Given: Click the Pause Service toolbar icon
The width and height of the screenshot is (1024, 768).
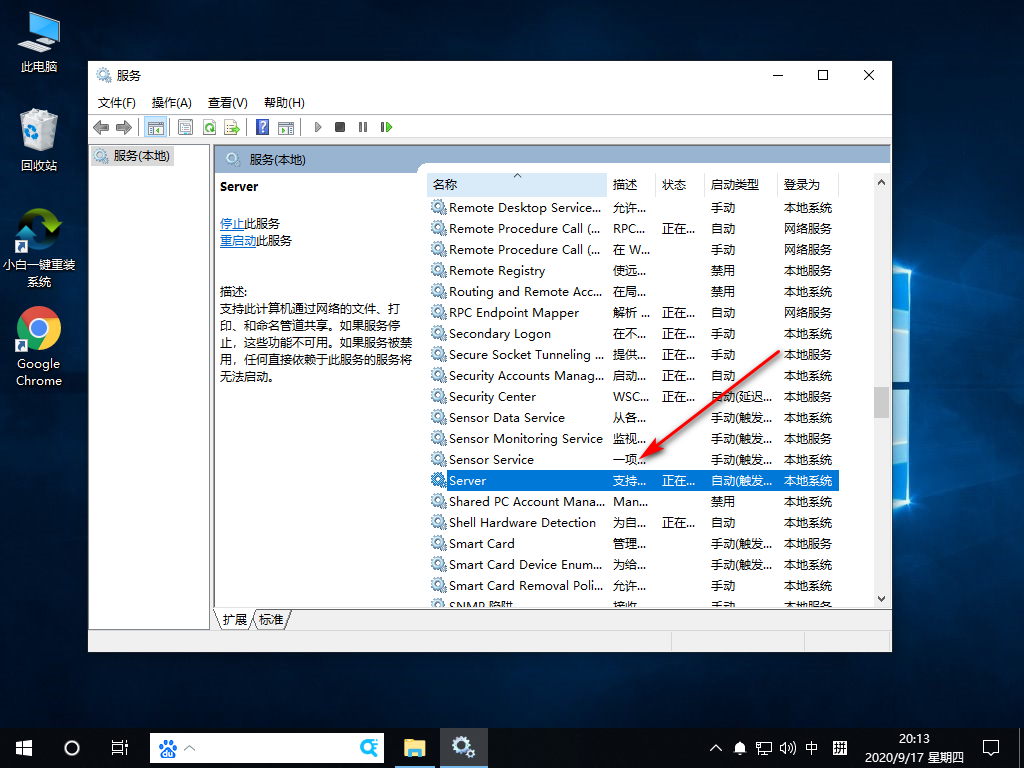Looking at the screenshot, I should (x=362, y=127).
